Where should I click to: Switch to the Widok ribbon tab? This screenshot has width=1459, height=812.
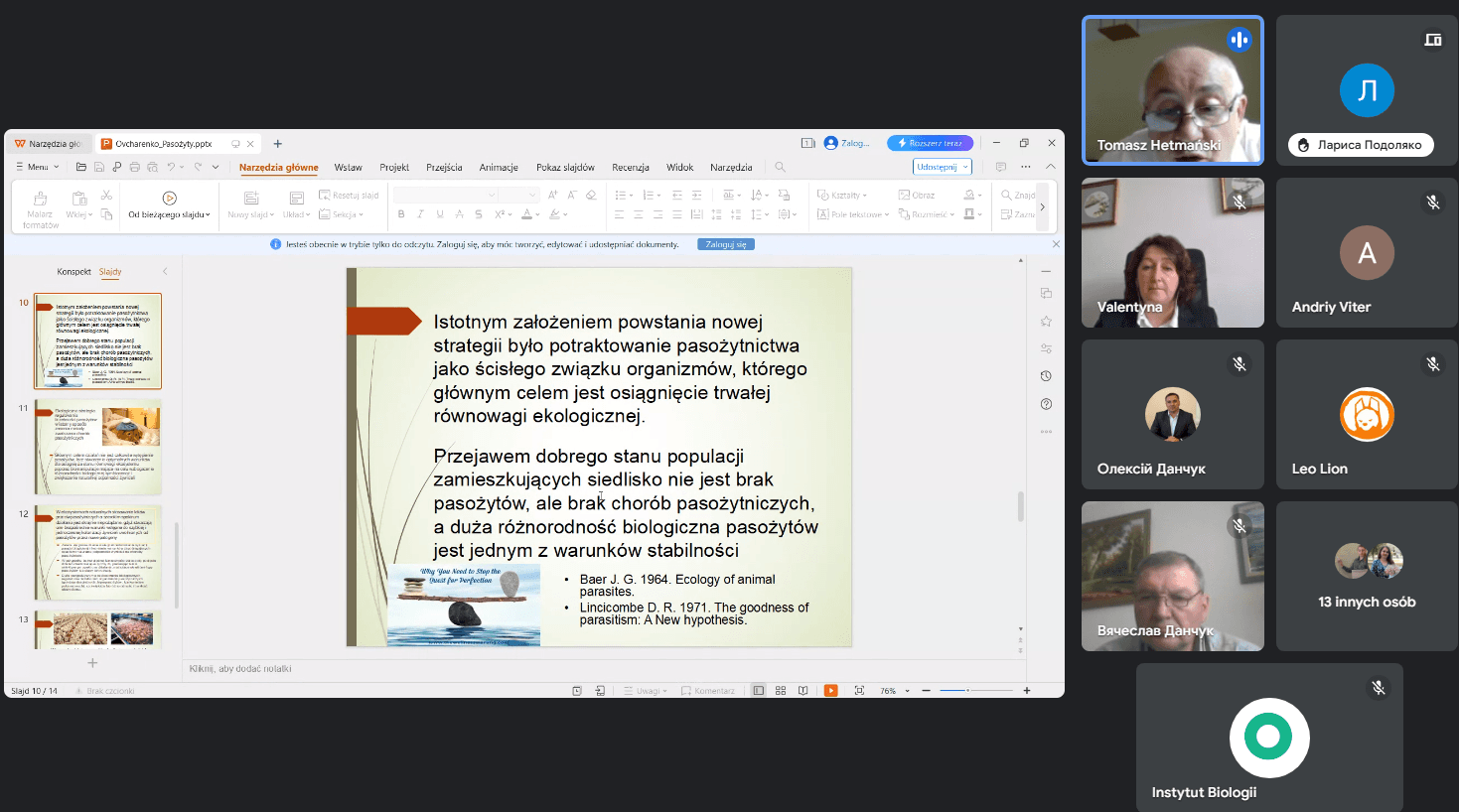[679, 167]
